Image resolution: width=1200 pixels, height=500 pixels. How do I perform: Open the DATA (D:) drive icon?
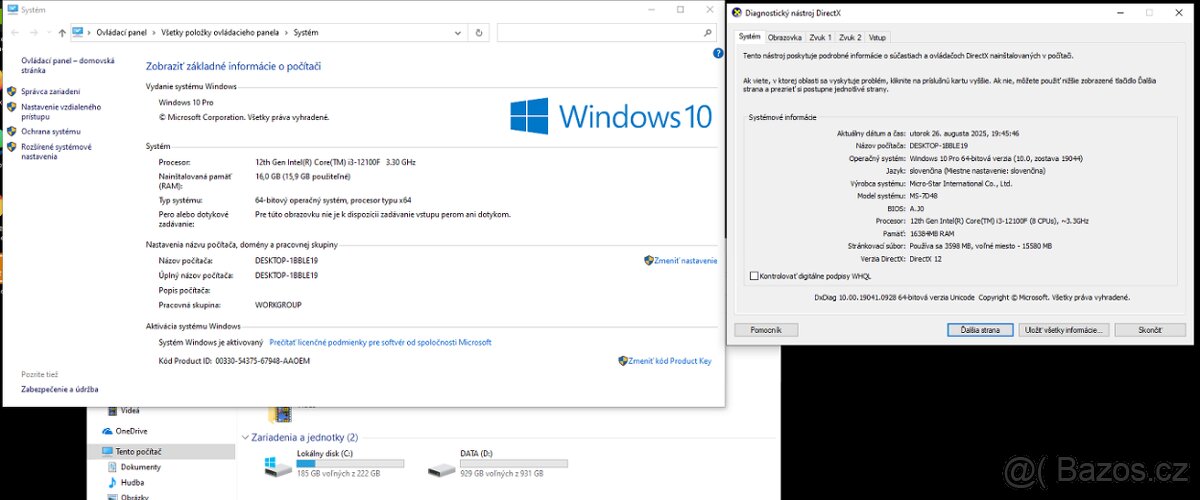(x=439, y=467)
